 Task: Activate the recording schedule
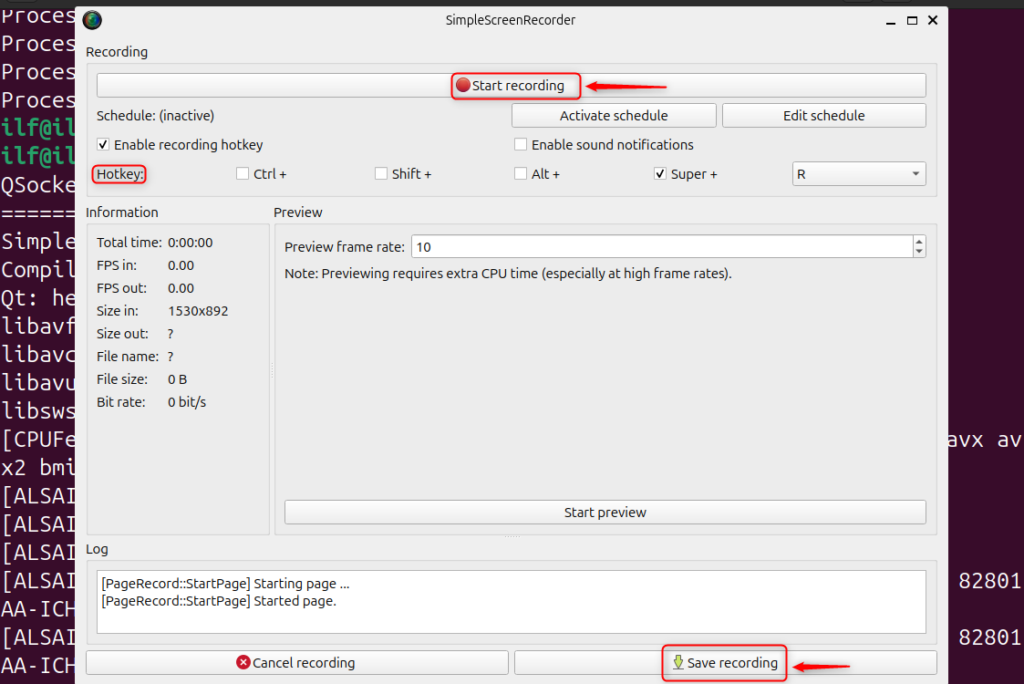[613, 115]
